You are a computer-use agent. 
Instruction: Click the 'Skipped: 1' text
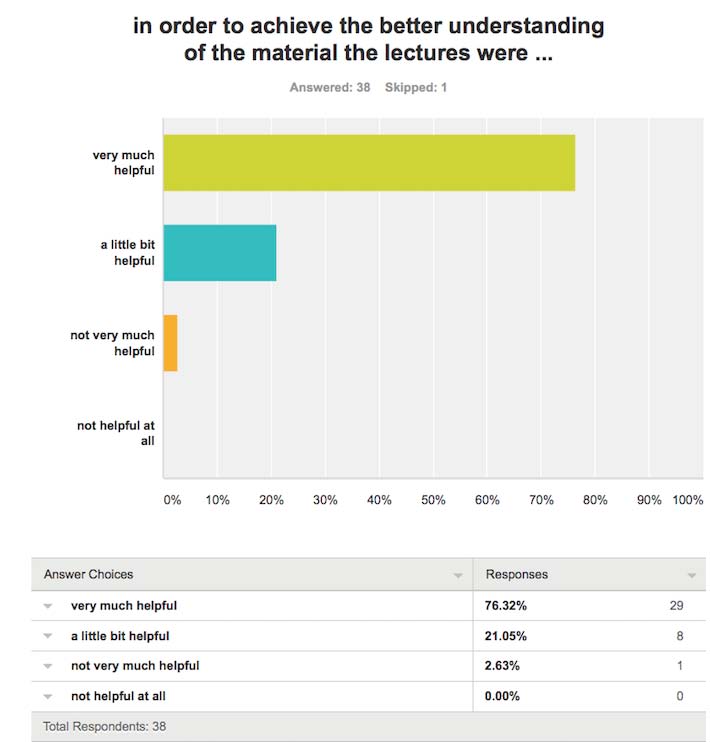(x=416, y=88)
